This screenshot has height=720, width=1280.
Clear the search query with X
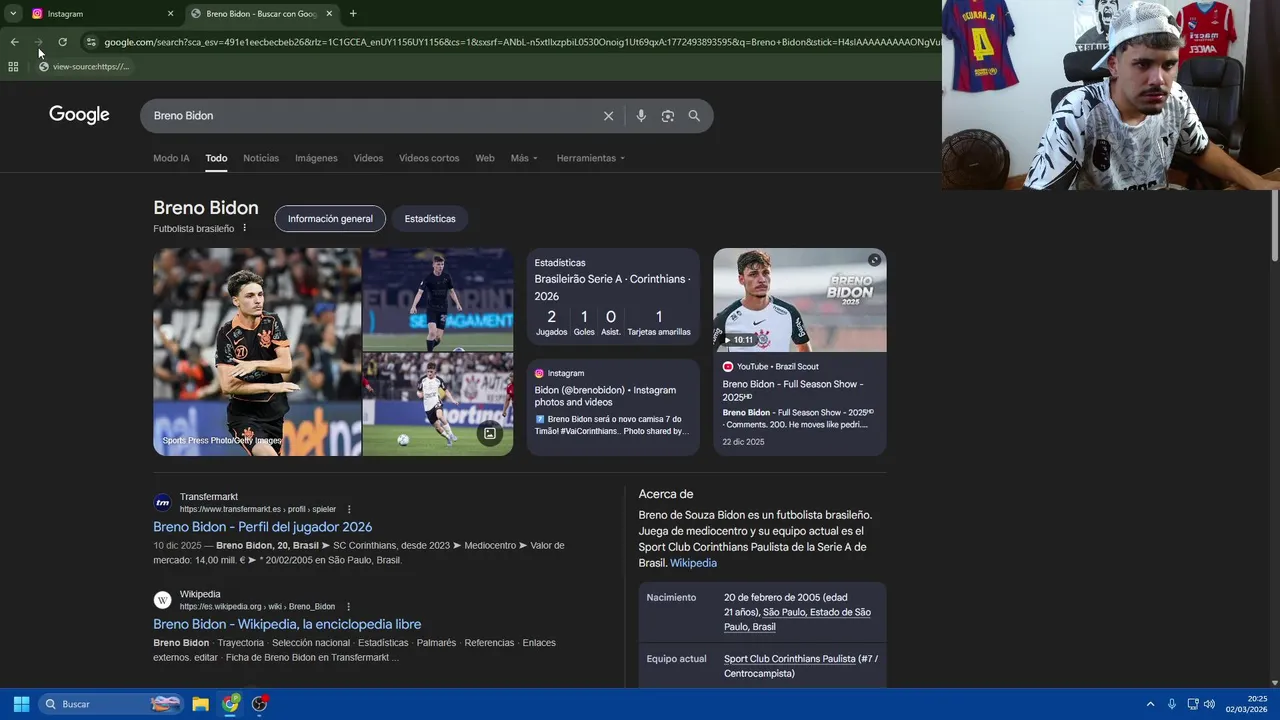coord(608,116)
